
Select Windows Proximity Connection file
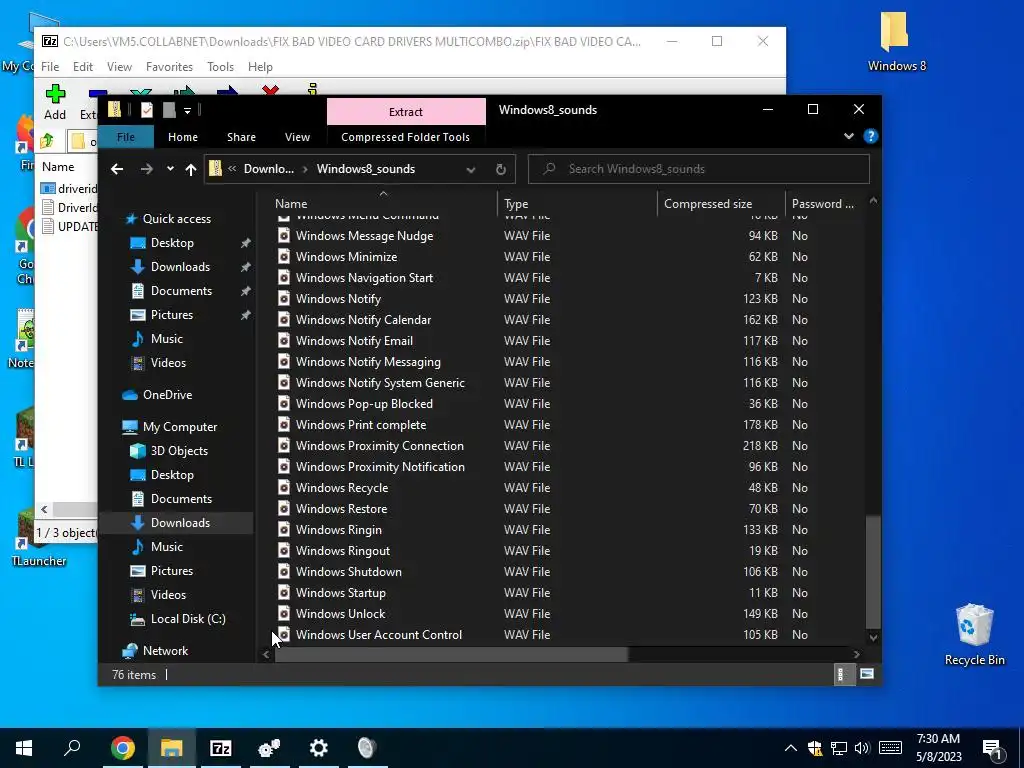(379, 445)
